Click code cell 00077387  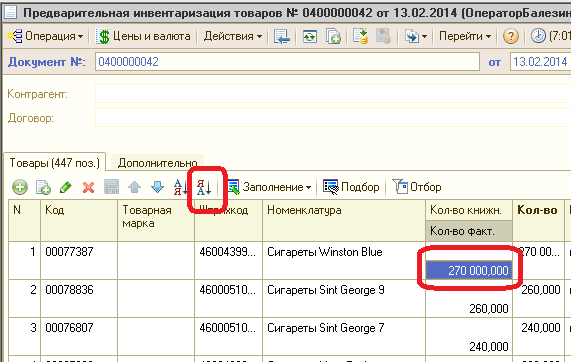click(79, 261)
